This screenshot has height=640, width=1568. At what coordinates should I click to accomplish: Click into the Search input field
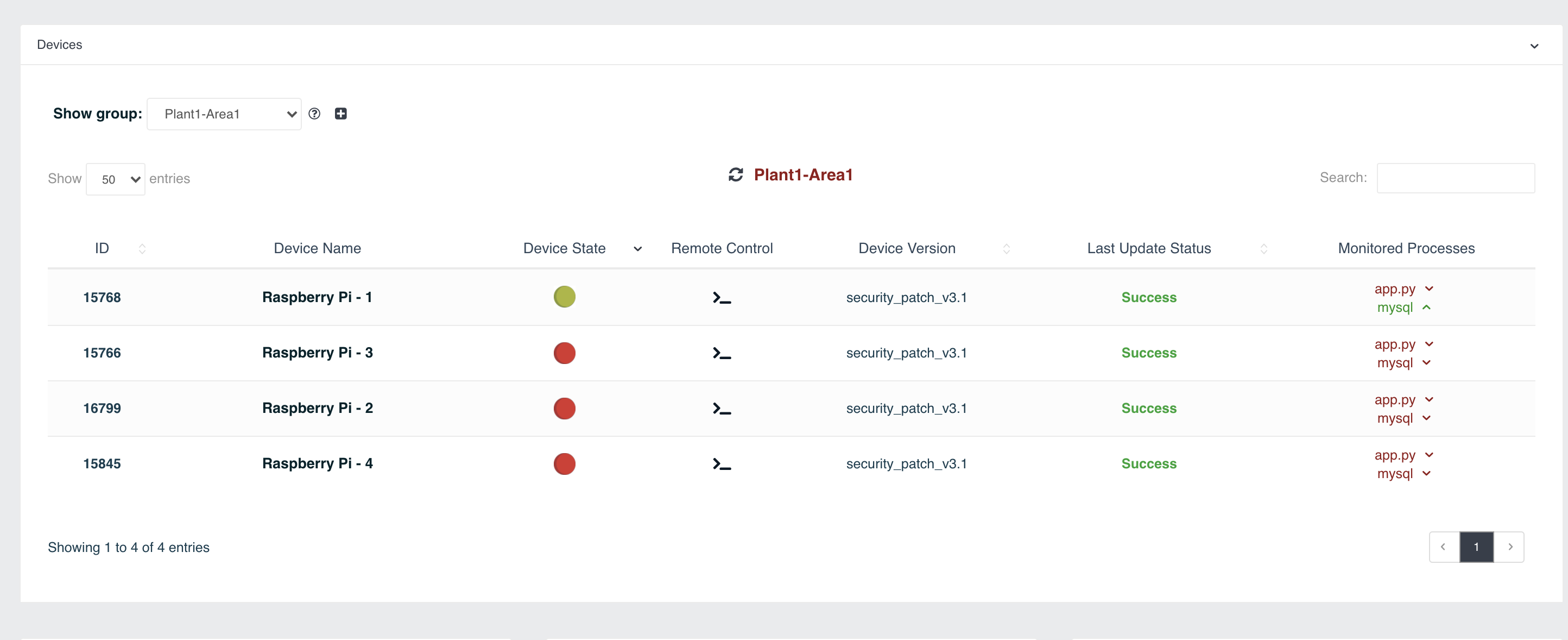pos(1456,178)
